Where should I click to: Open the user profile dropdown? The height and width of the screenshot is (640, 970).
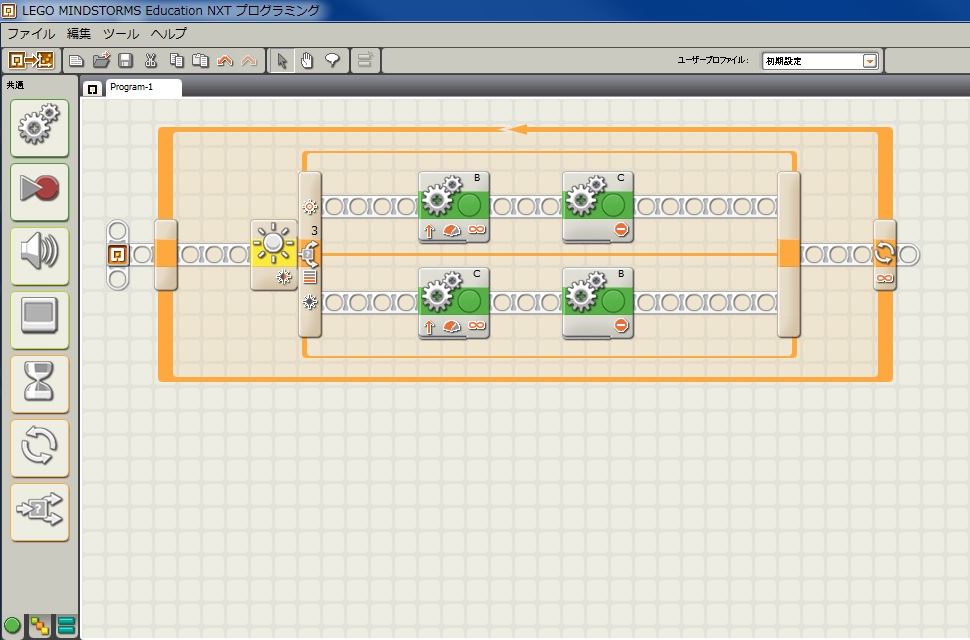[x=870, y=61]
